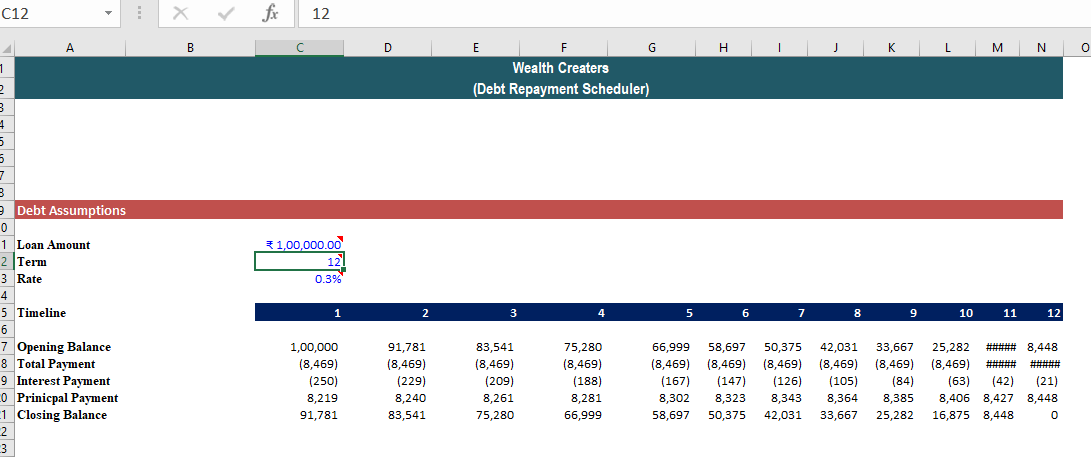This screenshot has height=457, width=1091.
Task: Click the Closing Balance row label
Action: [62, 415]
